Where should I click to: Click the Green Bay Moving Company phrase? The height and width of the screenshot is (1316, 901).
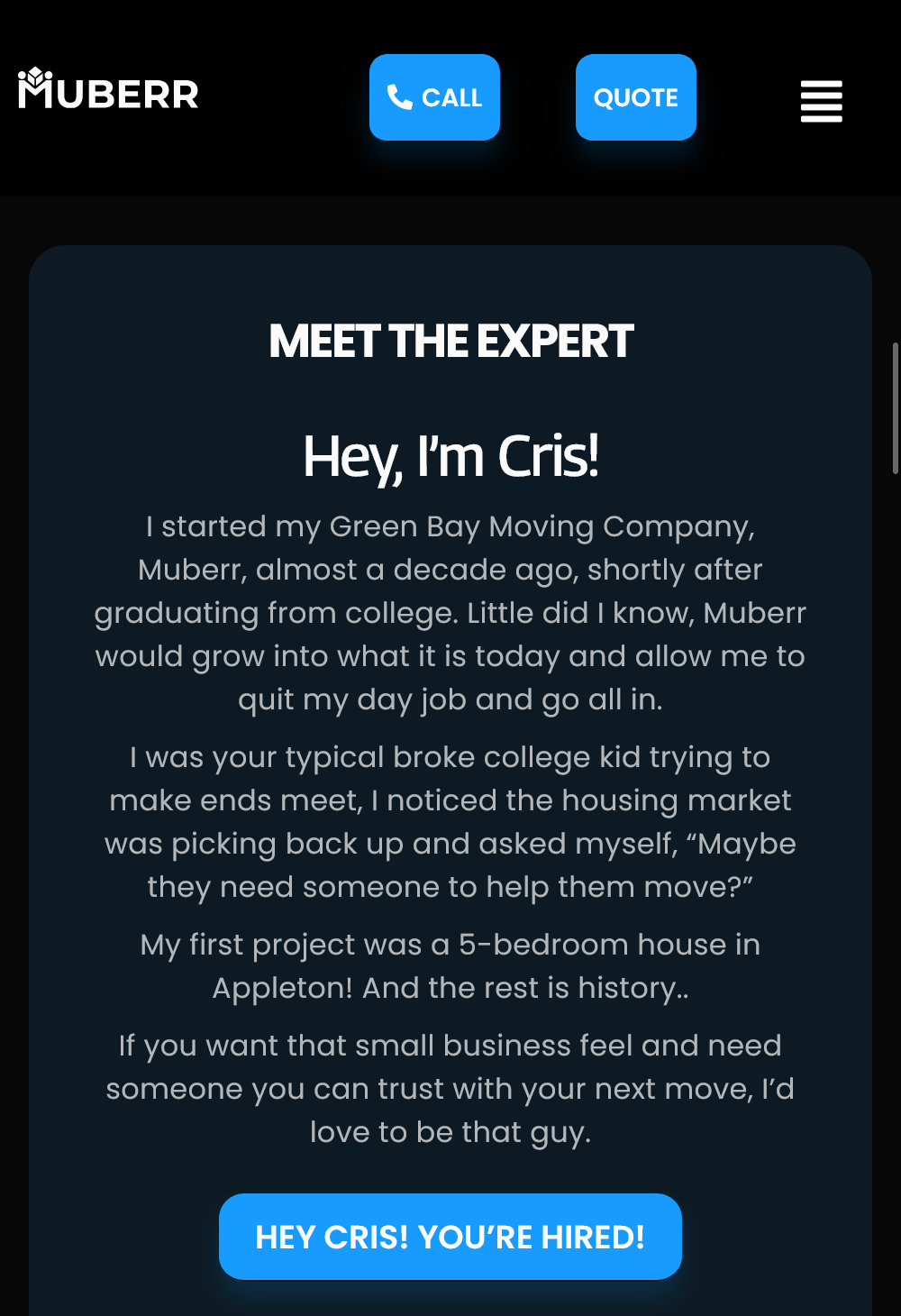pyautogui.click(x=542, y=526)
